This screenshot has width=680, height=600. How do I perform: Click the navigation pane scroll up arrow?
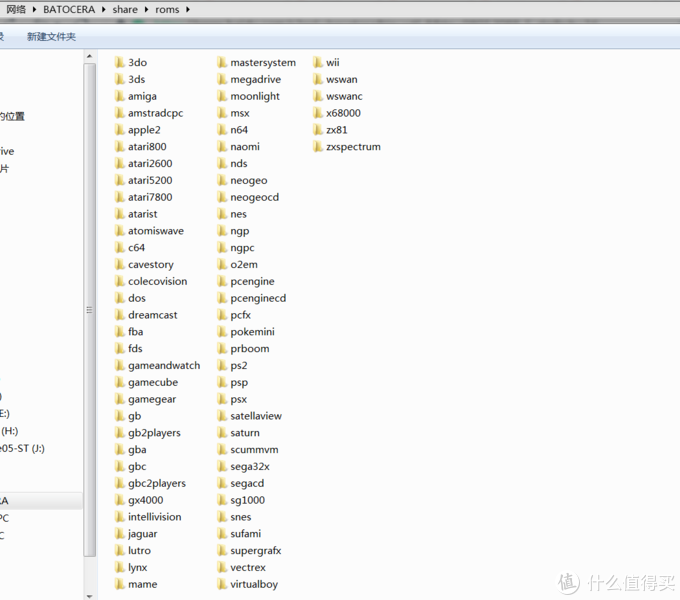tap(89, 56)
